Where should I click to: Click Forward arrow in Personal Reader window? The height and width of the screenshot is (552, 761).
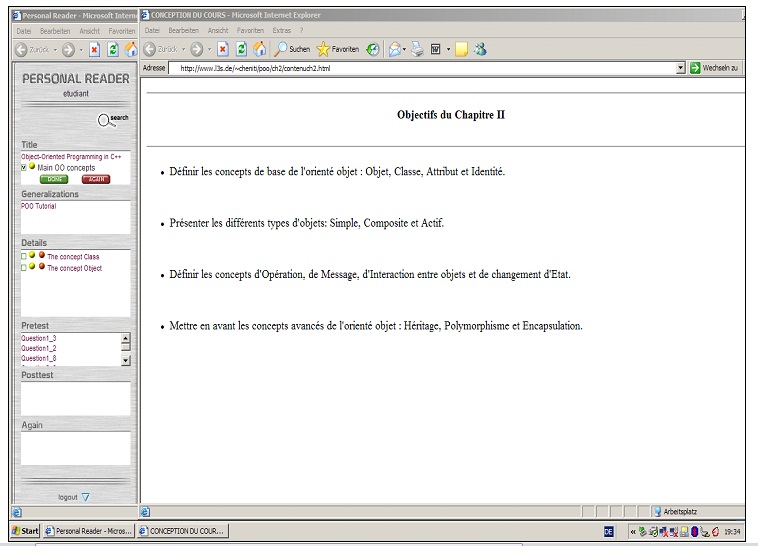[x=68, y=50]
